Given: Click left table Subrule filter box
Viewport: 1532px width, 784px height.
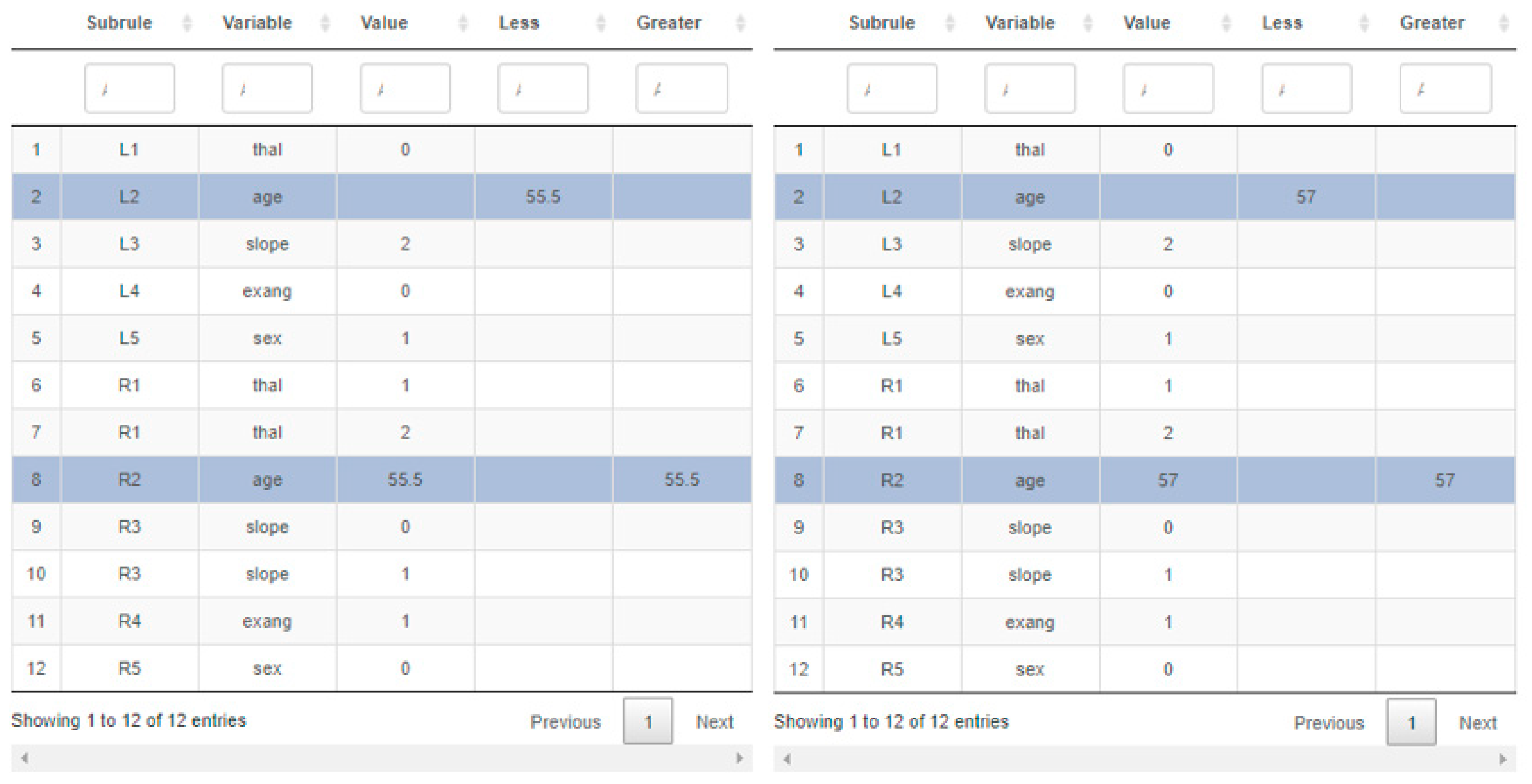Looking at the screenshot, I should [x=129, y=88].
